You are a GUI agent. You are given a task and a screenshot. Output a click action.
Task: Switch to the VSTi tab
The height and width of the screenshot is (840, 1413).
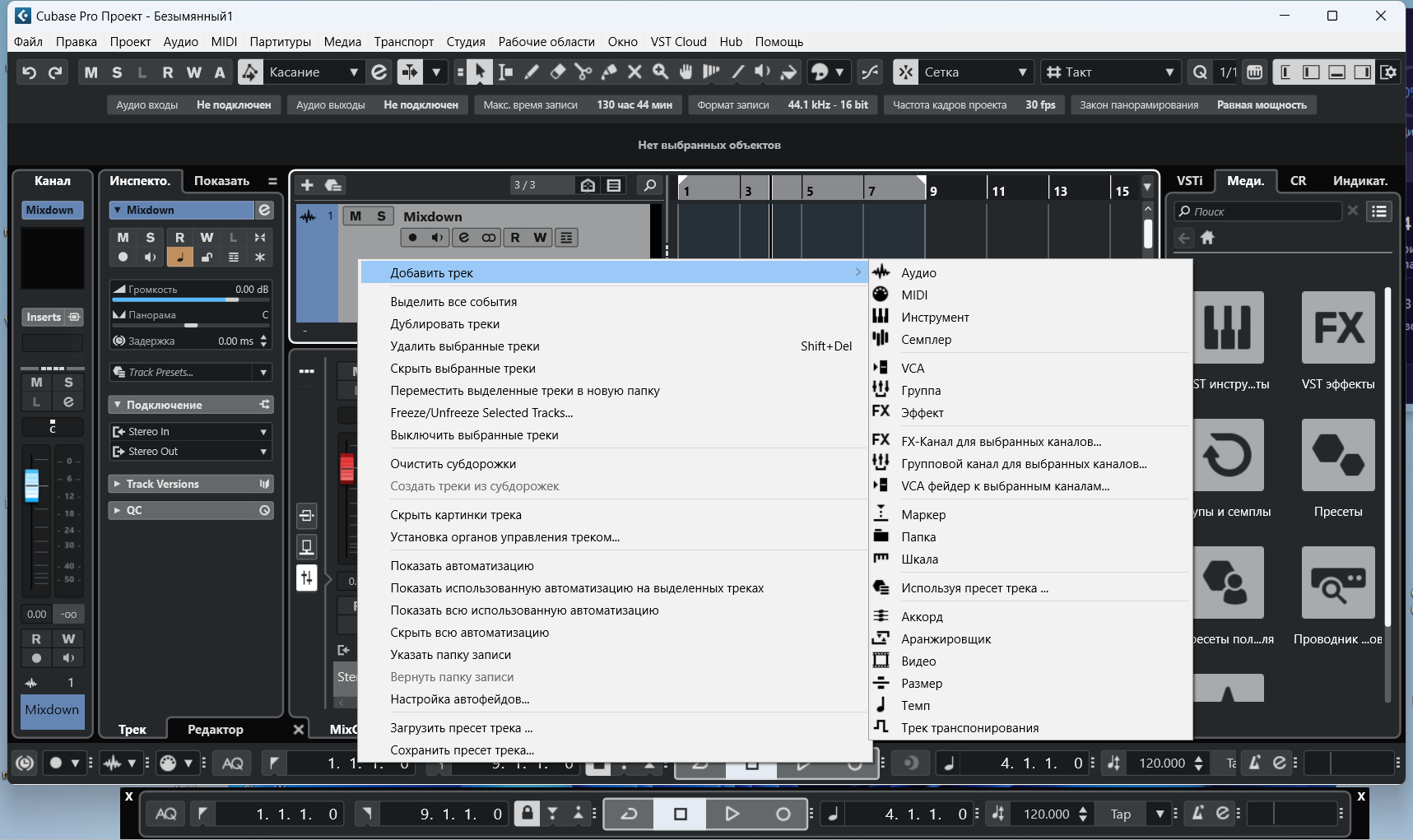tap(1189, 180)
